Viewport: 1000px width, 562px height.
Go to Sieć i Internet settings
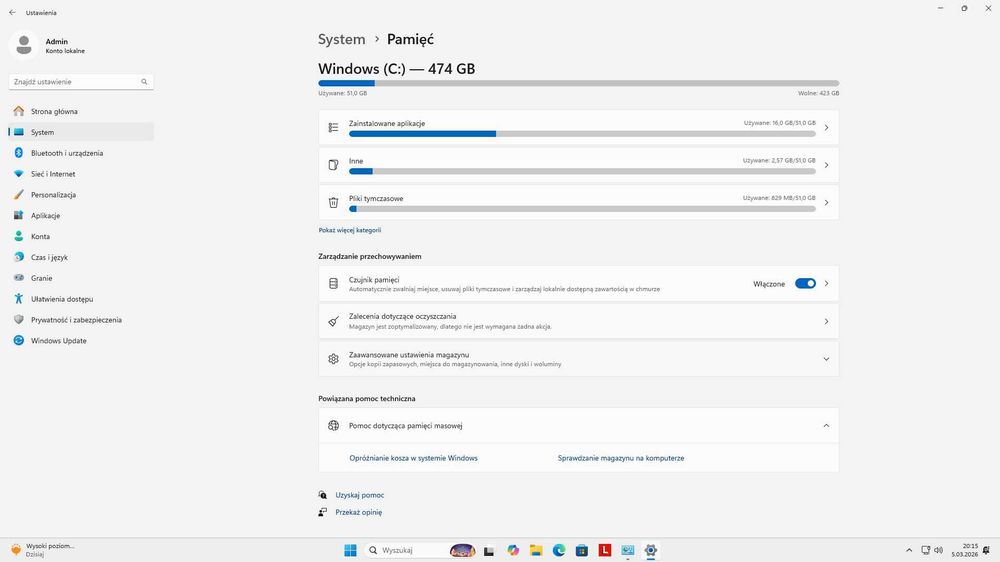(81, 174)
